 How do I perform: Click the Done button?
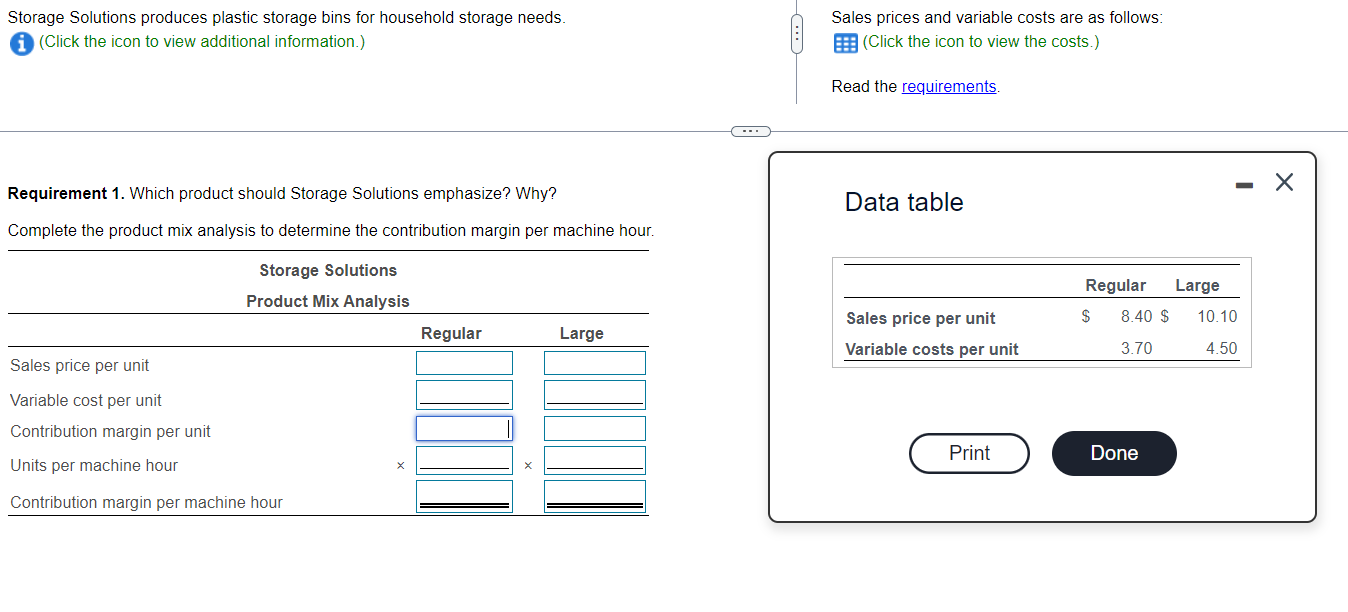[1113, 453]
